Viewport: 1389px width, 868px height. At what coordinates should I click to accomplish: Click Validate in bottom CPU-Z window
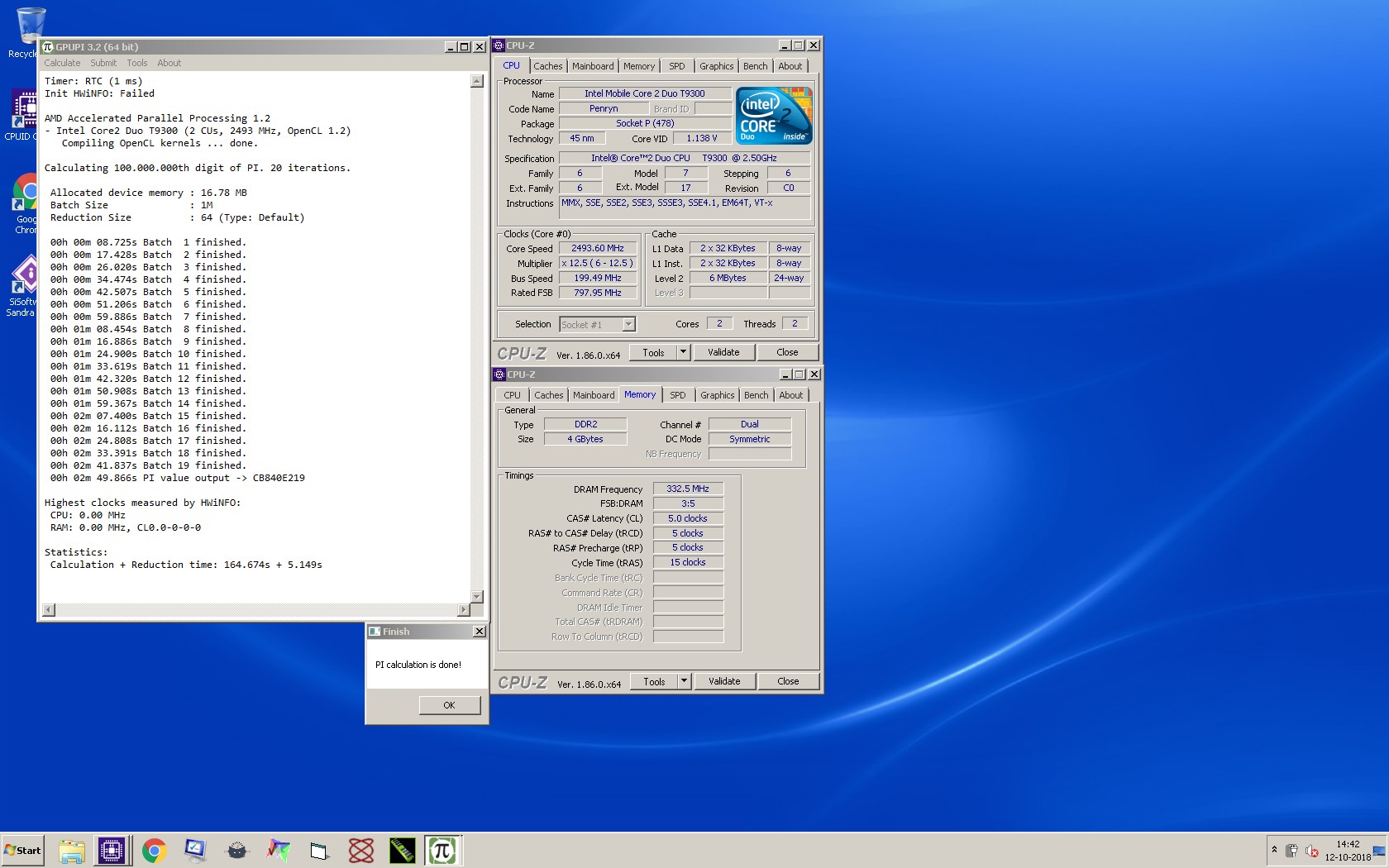[x=724, y=682]
